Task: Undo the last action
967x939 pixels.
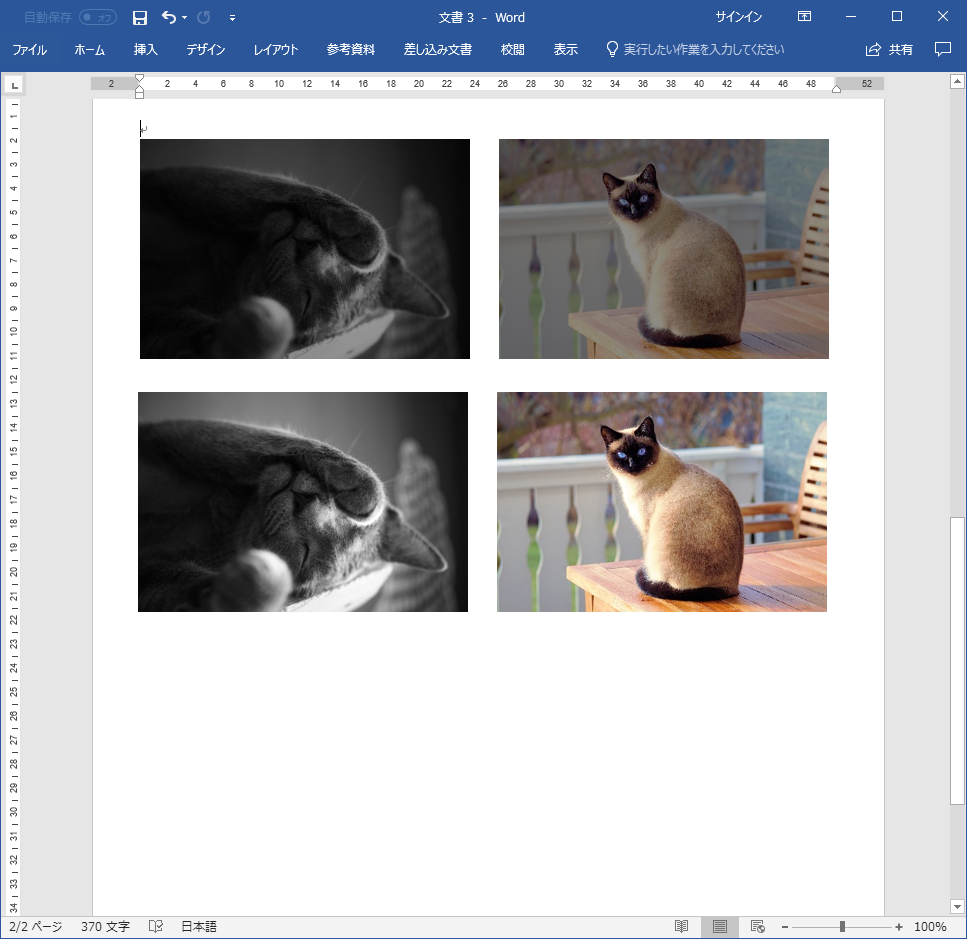Action: 168,18
